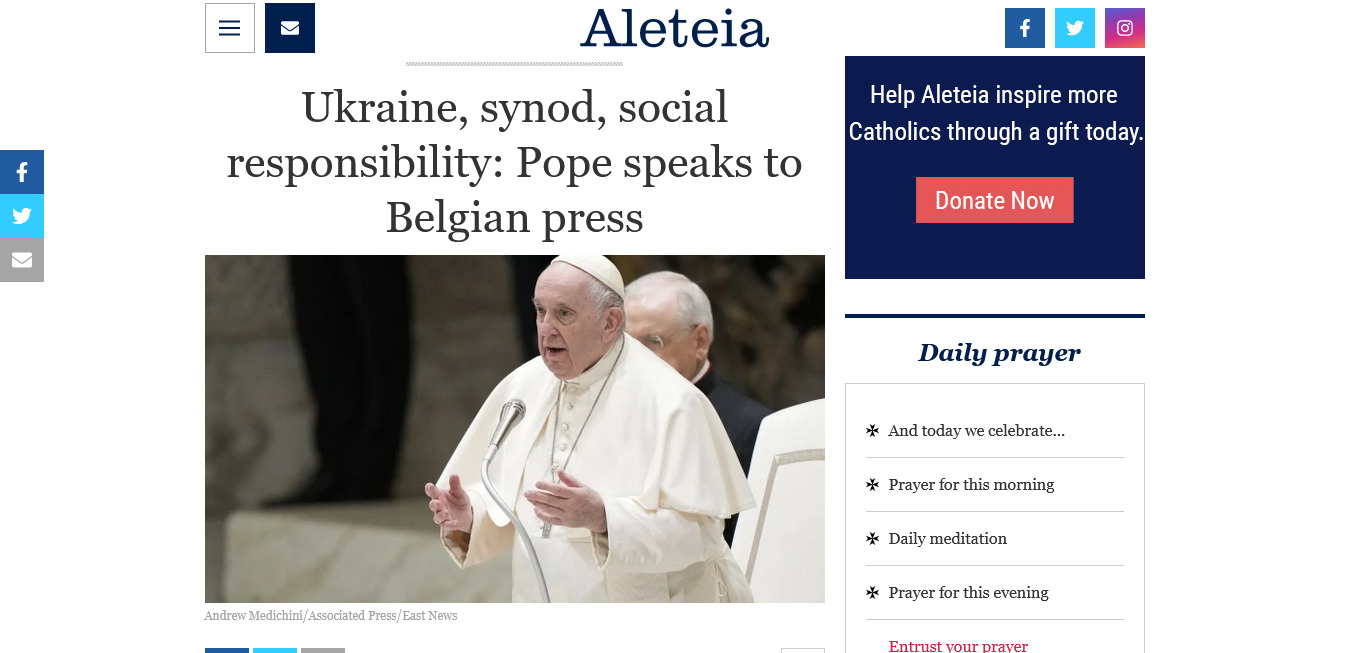Click the Donate Now button

coord(995,200)
